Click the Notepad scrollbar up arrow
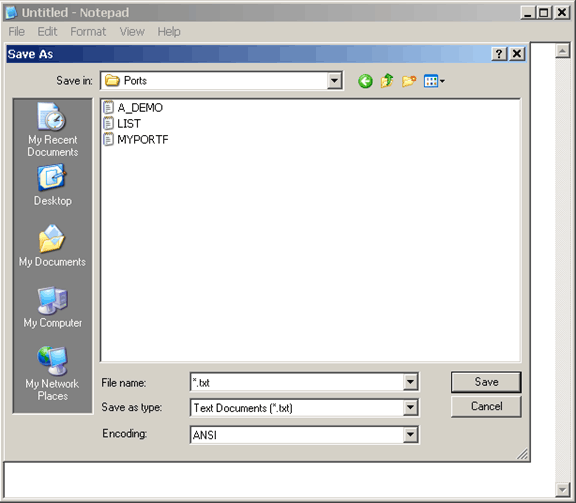 tap(562, 50)
